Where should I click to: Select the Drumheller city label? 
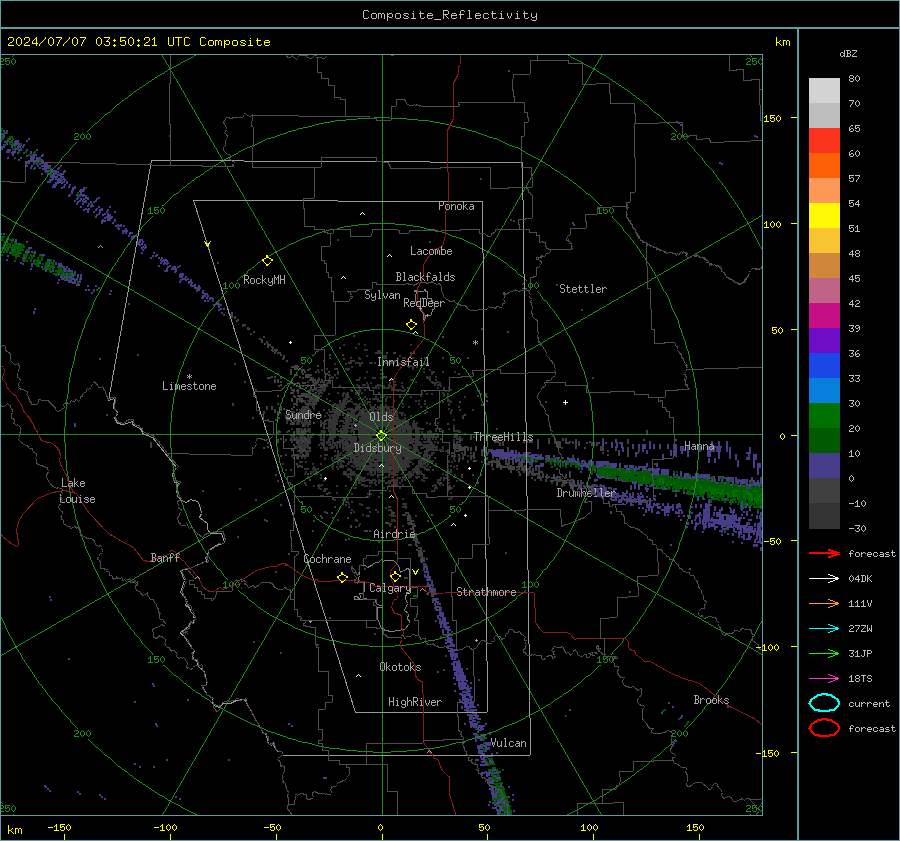click(586, 493)
